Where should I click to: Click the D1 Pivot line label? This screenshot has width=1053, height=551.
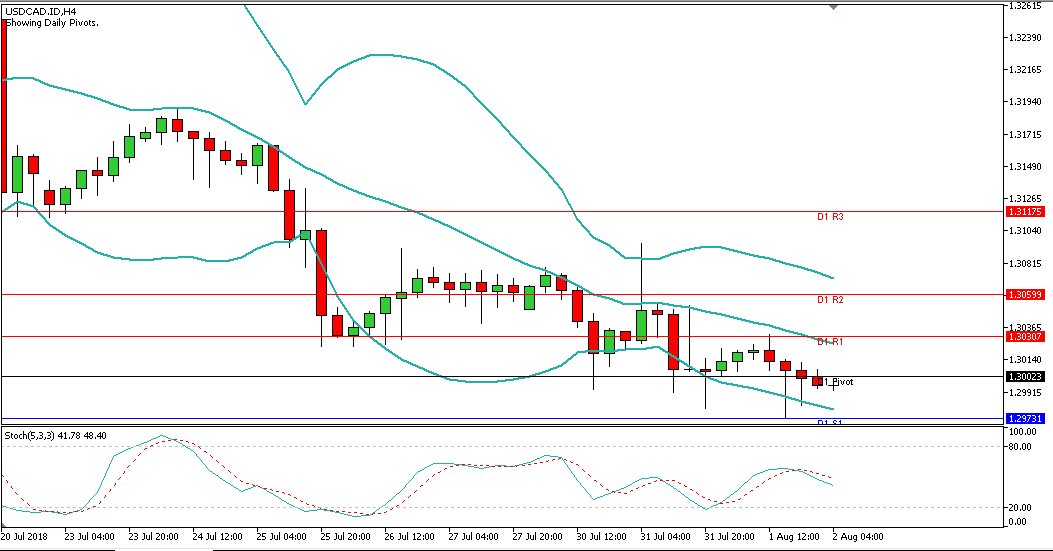coord(838,382)
